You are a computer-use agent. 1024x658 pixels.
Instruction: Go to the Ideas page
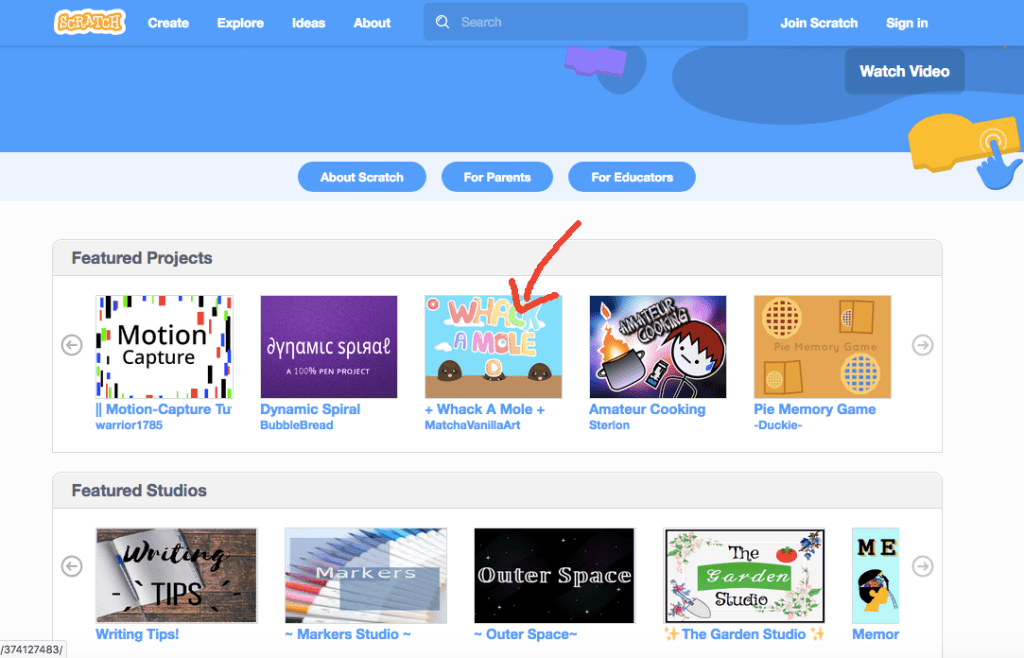point(308,23)
